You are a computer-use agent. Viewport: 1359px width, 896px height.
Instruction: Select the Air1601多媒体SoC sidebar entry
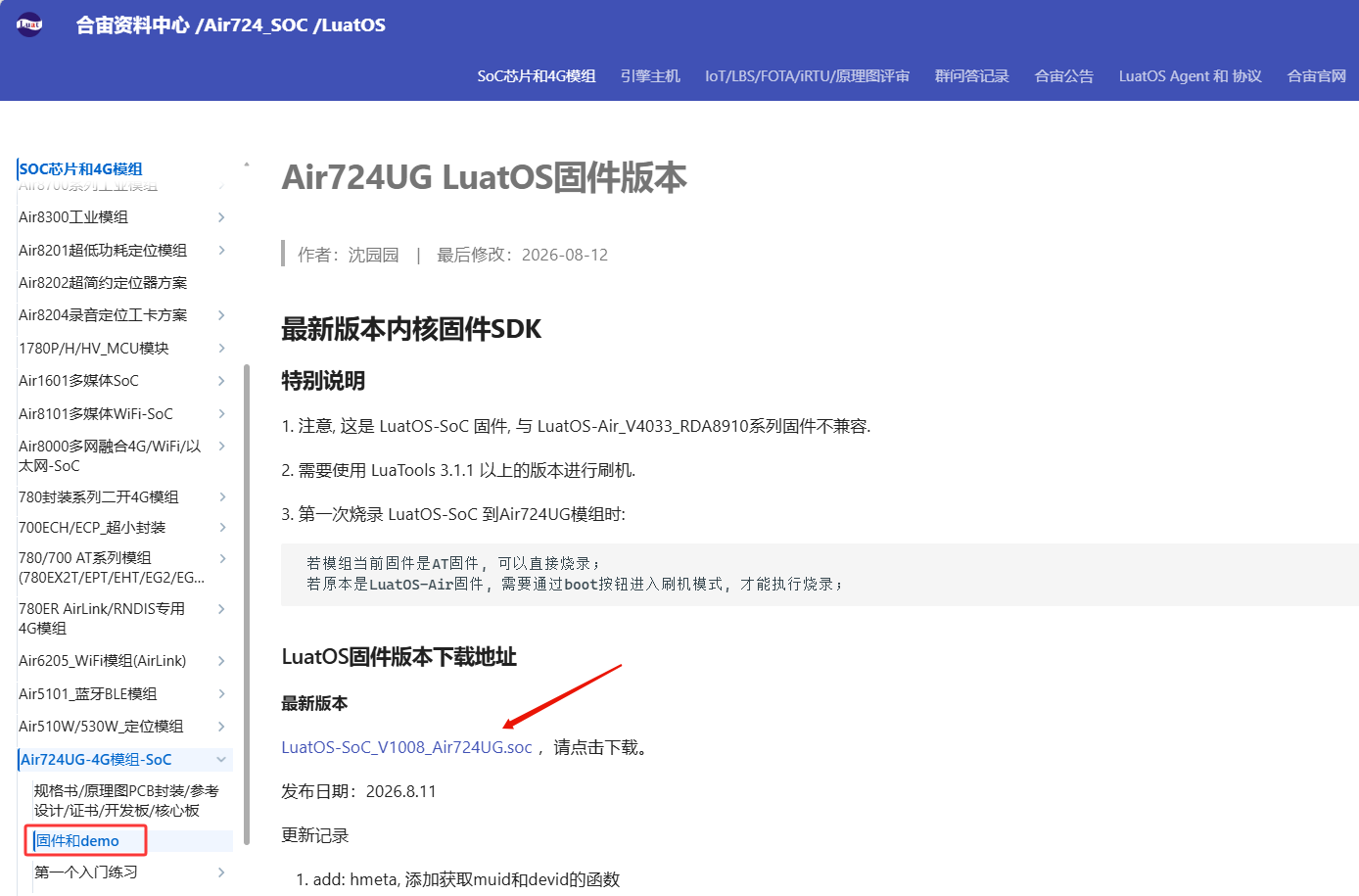78,381
